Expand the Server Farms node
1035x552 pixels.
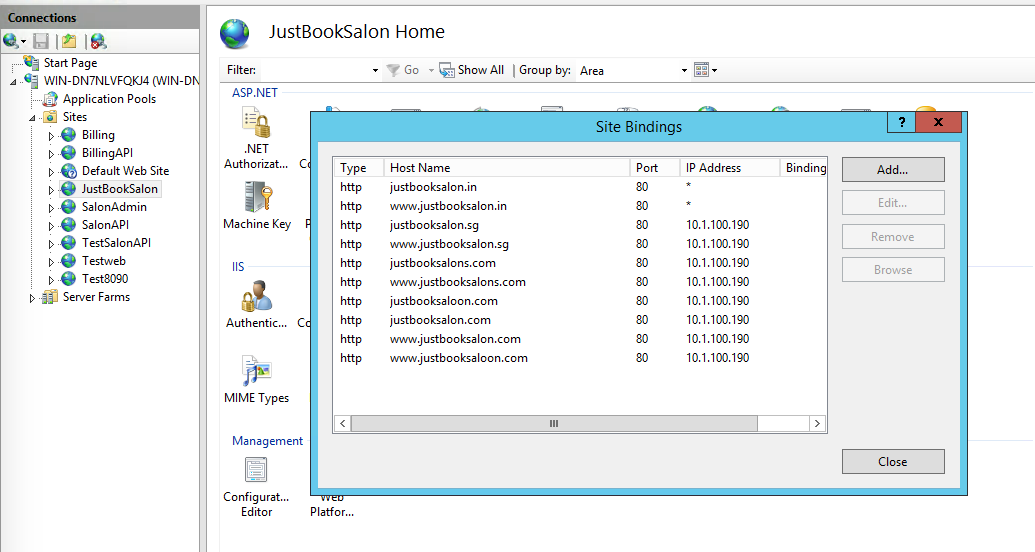[x=32, y=298]
